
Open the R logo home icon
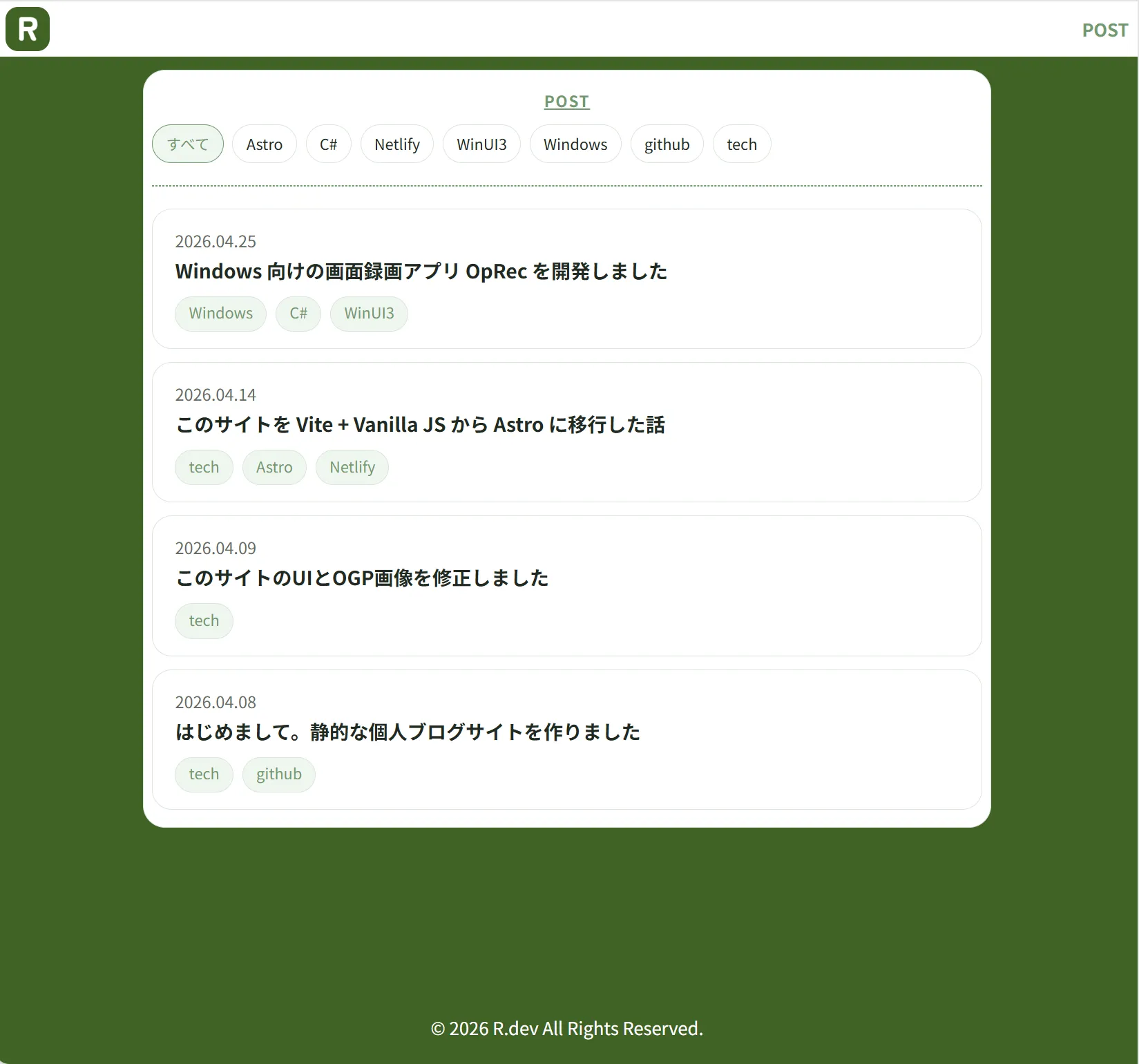coord(28,29)
